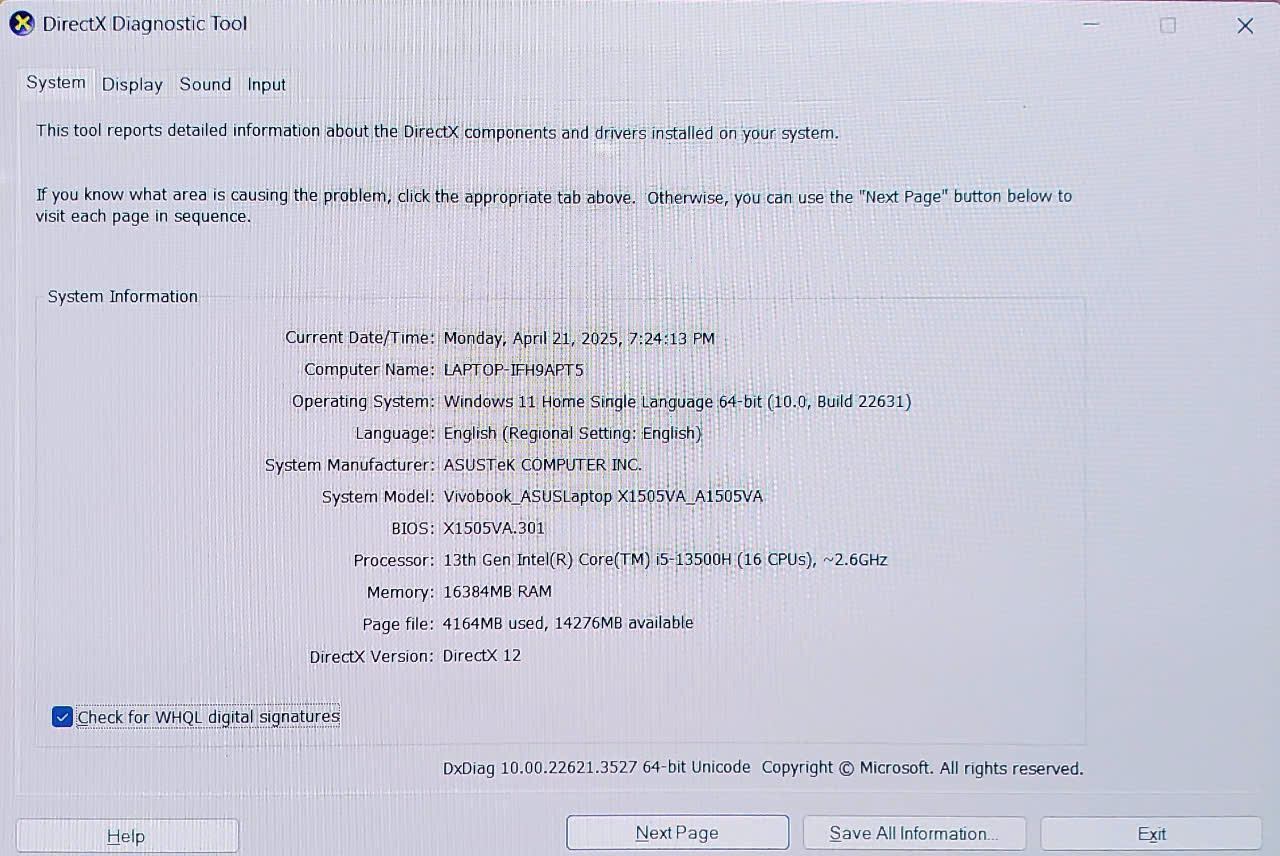Viewport: 1280px width, 856px height.
Task: Close the window using the X icon
Action: (1245, 26)
